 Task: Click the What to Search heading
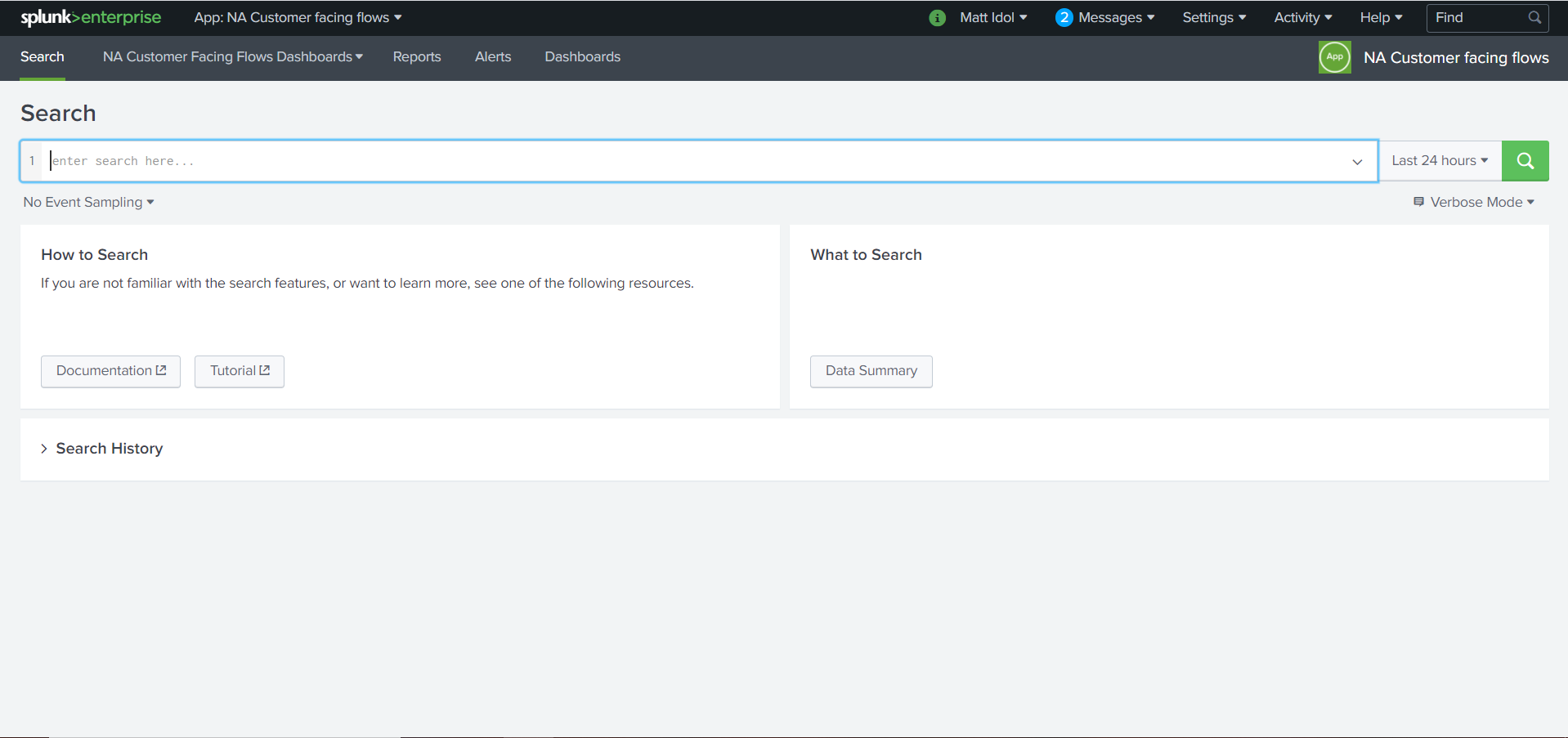tap(866, 255)
